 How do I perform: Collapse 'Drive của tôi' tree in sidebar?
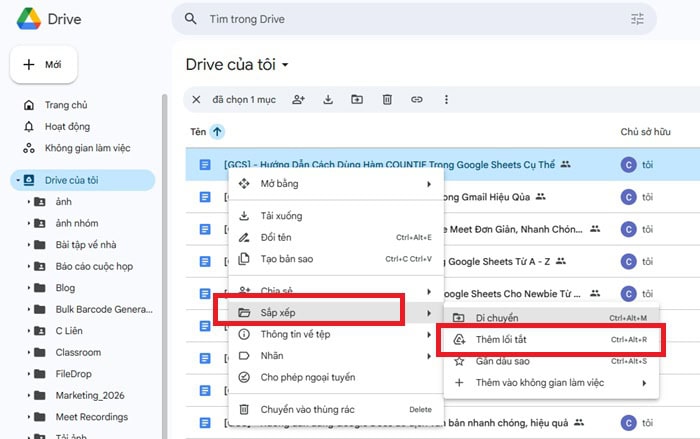pyautogui.click(x=17, y=180)
